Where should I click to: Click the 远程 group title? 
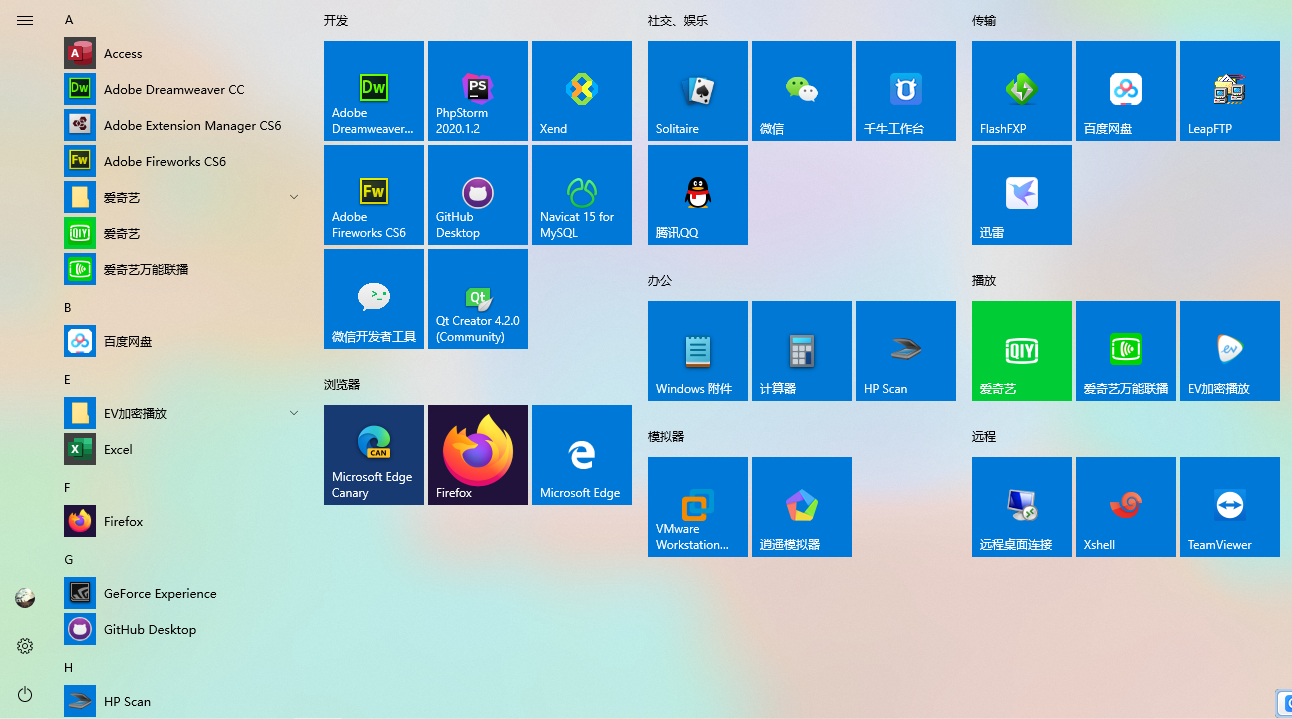(x=984, y=436)
